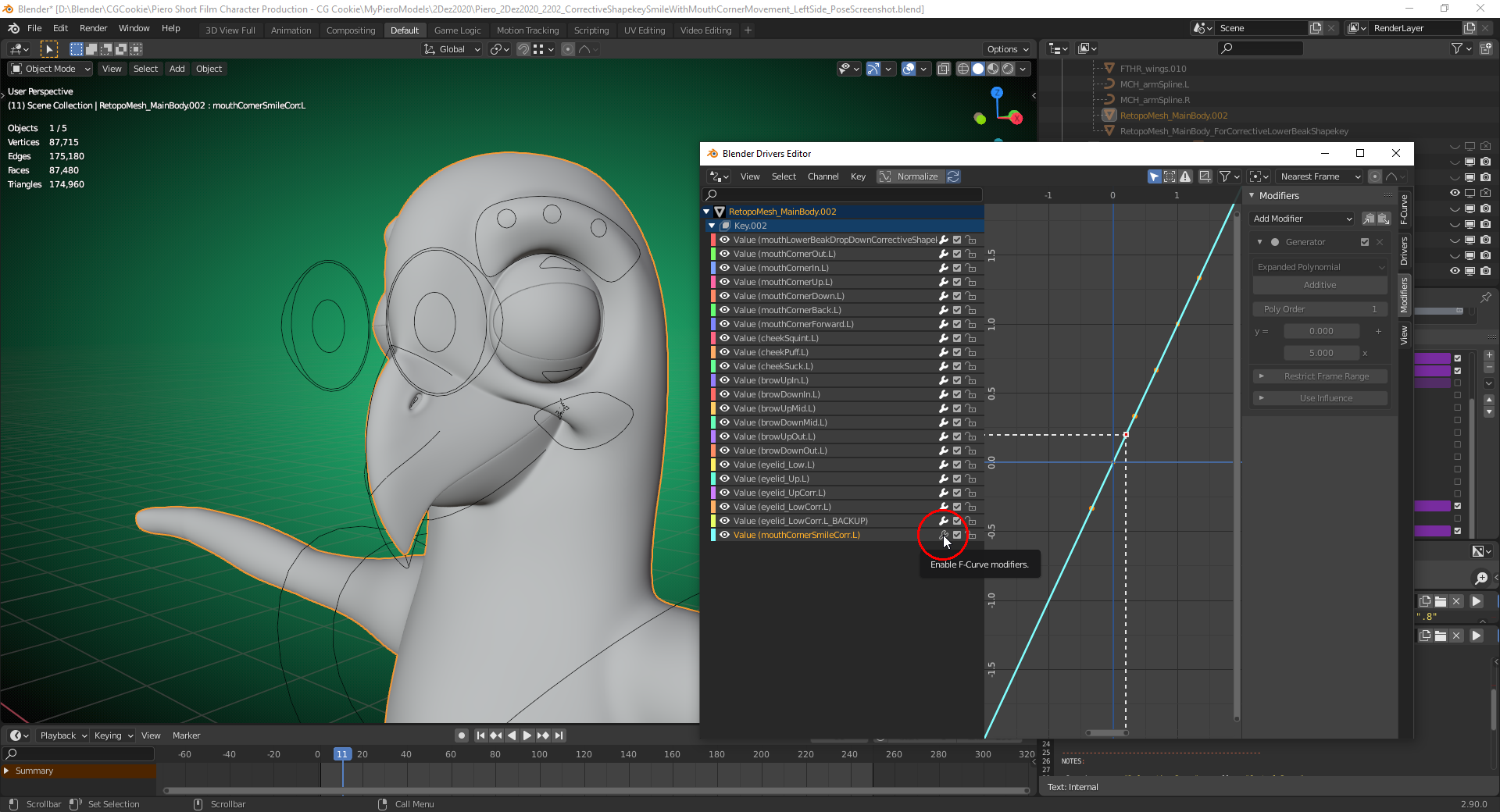1500x812 pixels.
Task: Open Nearest Frame snapping dropdown
Action: tap(1320, 176)
